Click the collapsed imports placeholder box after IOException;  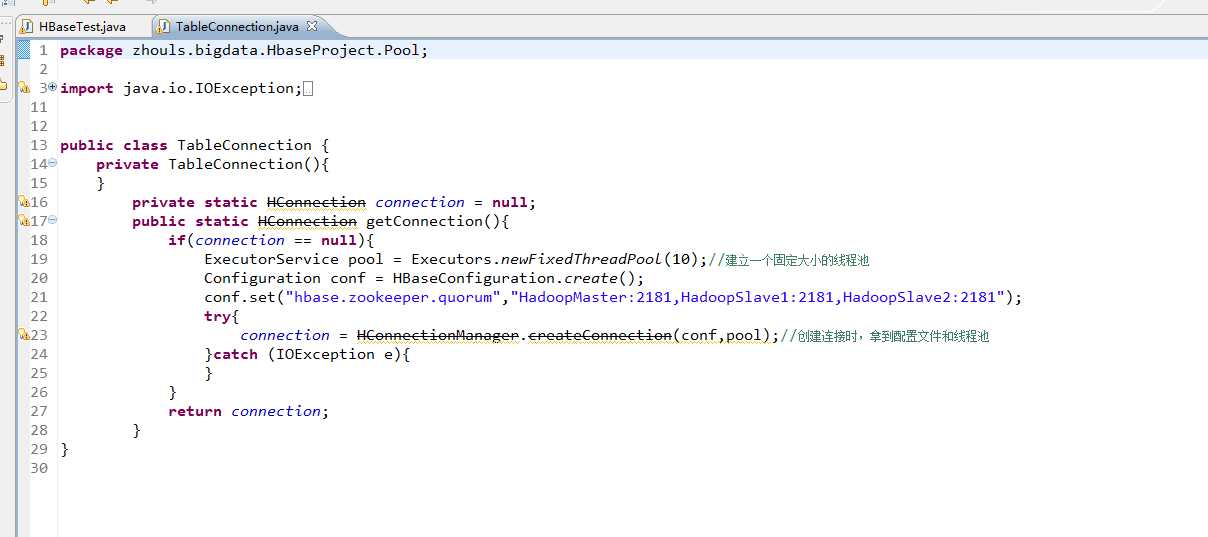pos(307,89)
